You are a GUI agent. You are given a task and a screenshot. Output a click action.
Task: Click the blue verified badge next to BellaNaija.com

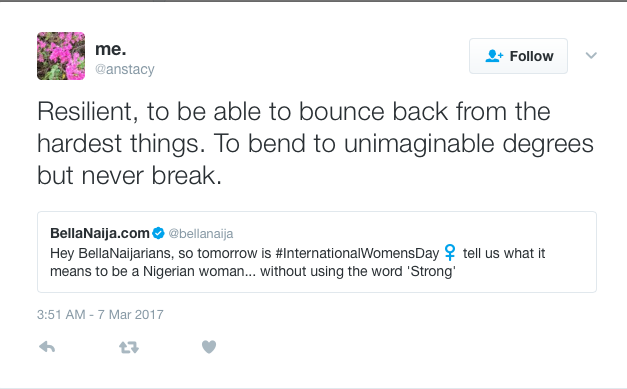click(x=158, y=233)
